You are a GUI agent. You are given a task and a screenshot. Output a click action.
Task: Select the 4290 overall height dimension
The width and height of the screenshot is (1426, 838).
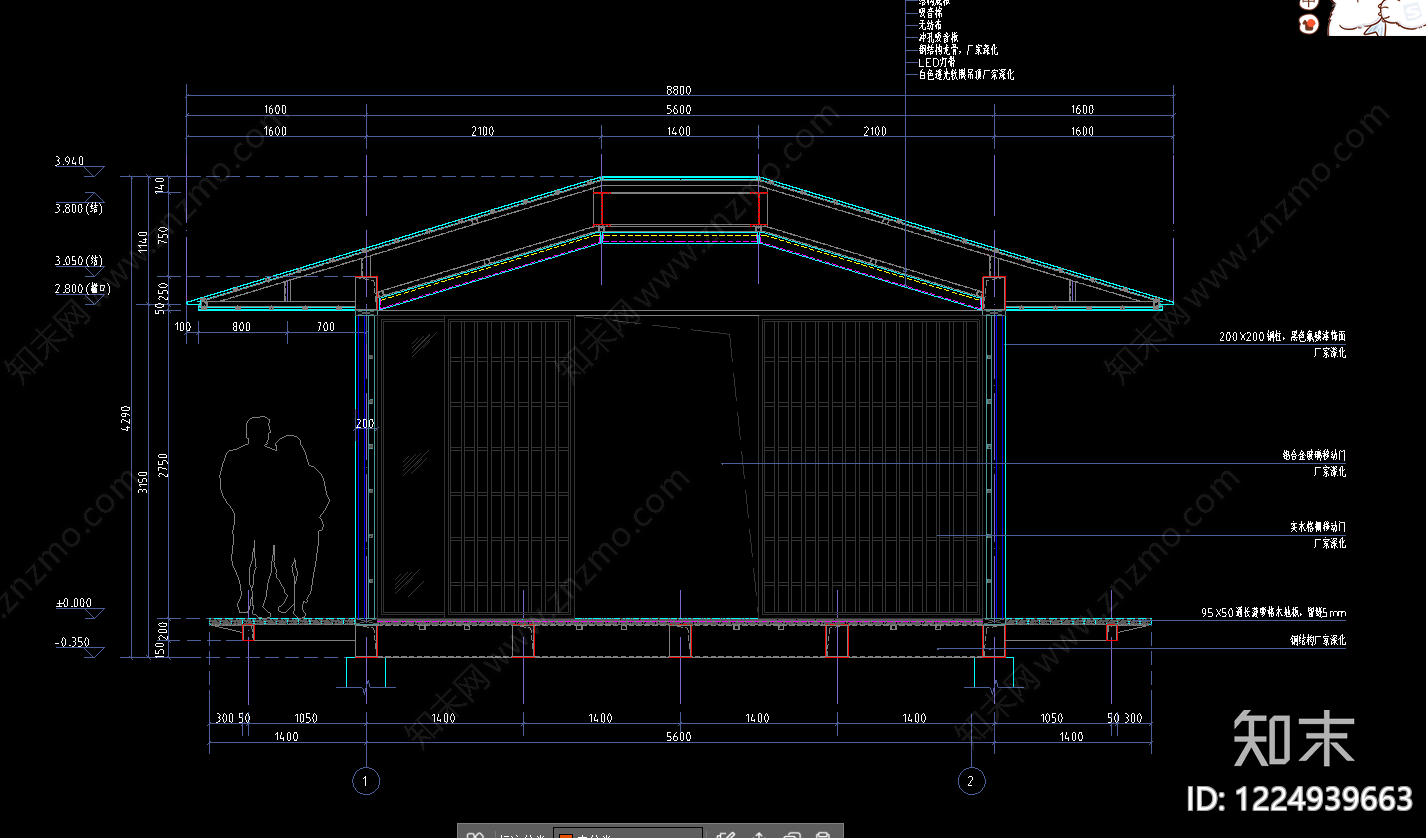[125, 417]
